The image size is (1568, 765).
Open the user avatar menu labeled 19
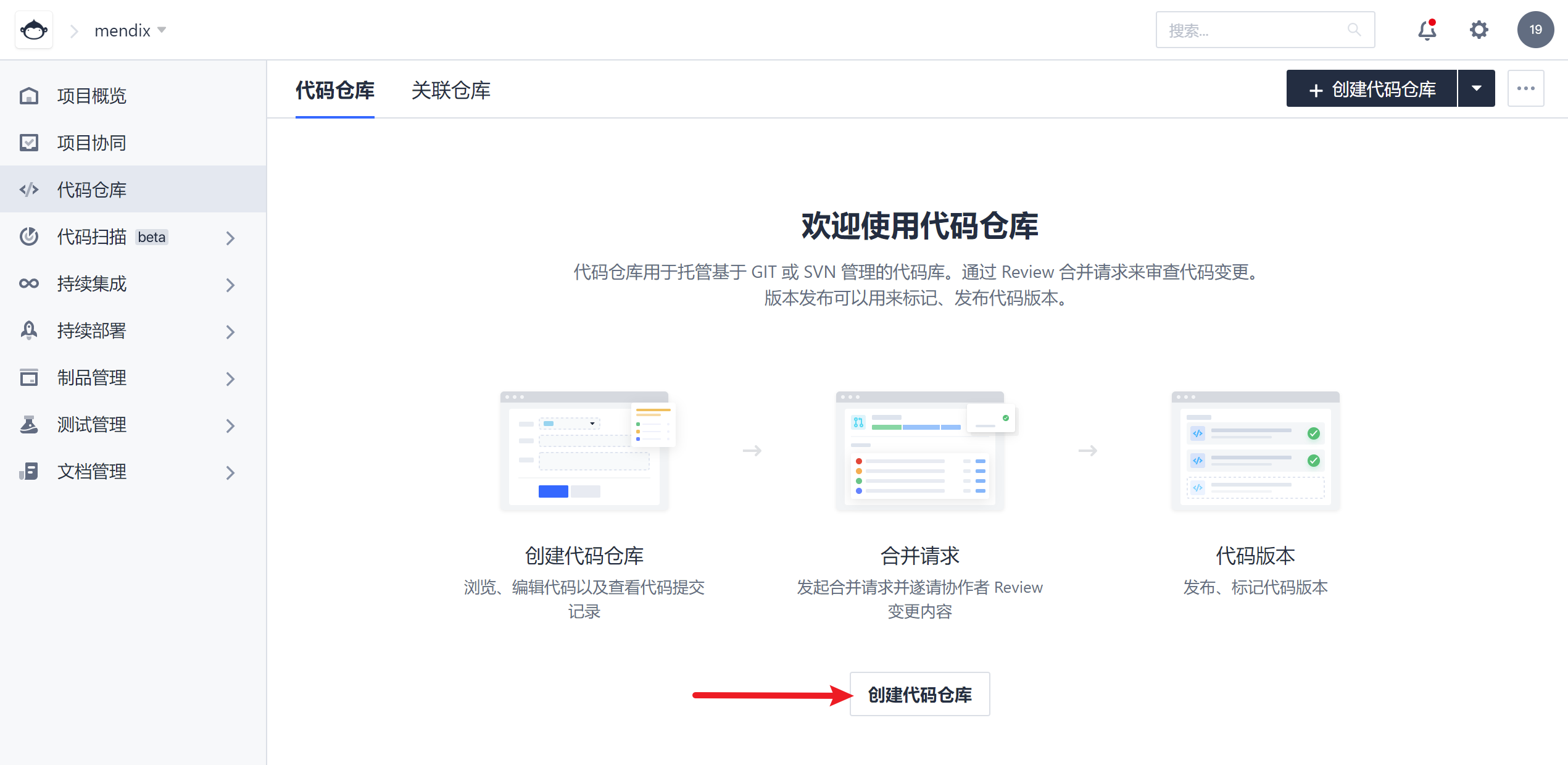click(1535, 30)
